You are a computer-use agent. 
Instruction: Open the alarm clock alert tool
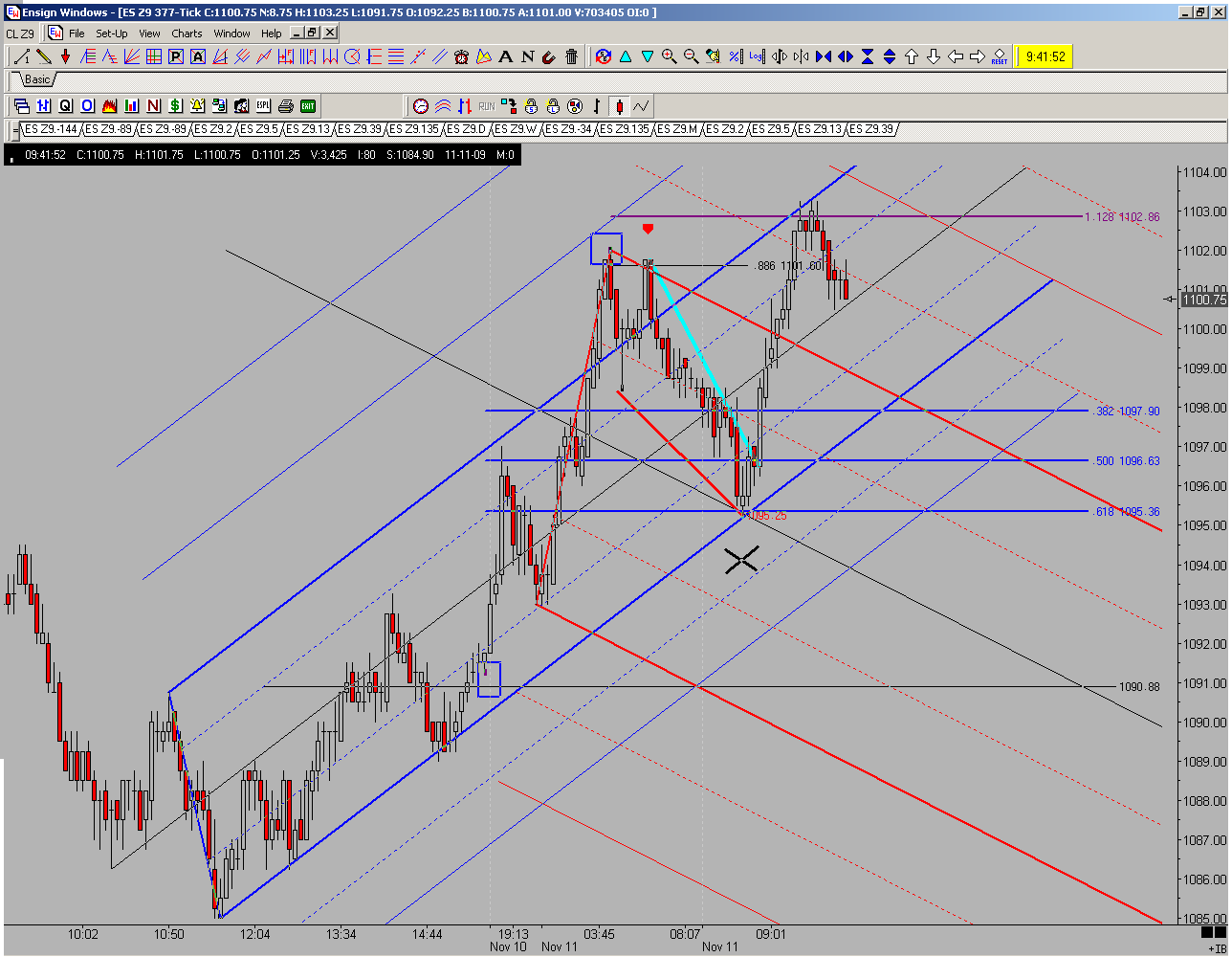point(462,56)
